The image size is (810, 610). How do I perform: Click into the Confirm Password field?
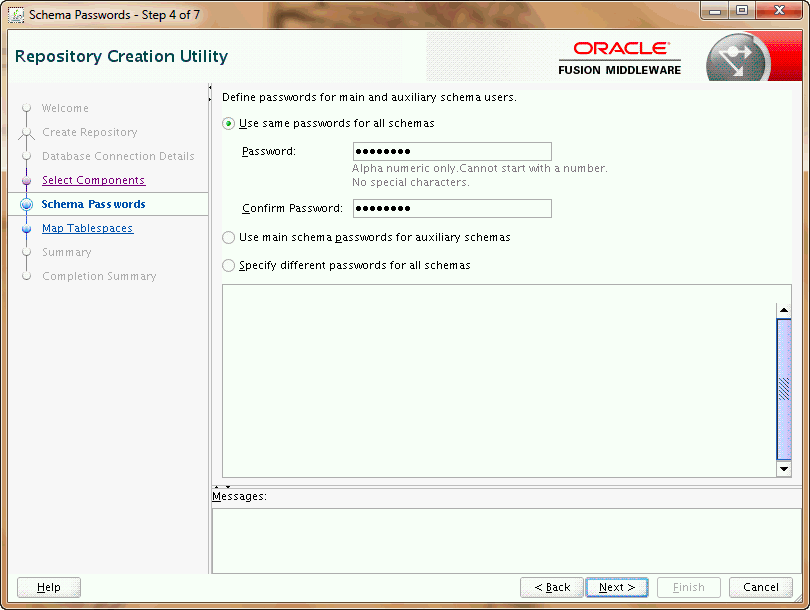click(452, 208)
